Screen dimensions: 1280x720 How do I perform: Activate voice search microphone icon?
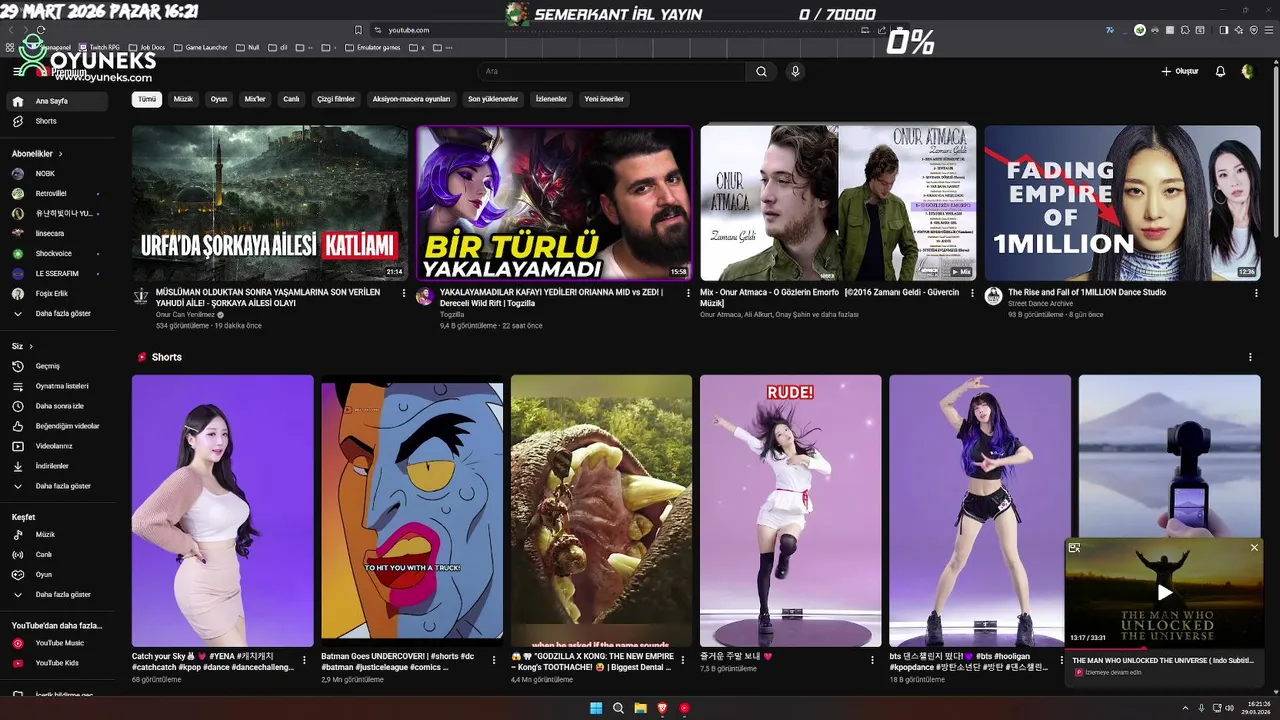(x=795, y=71)
